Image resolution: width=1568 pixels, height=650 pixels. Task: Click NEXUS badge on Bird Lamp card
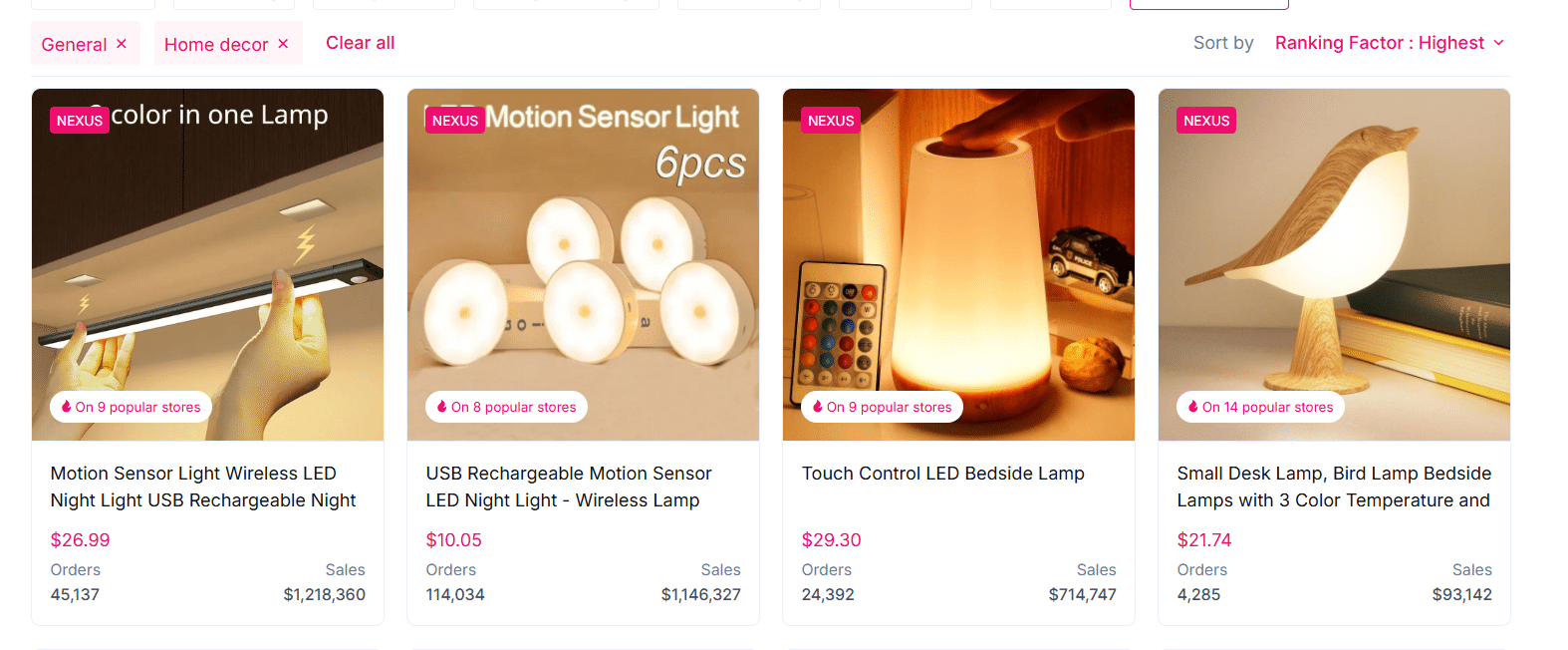click(x=1206, y=121)
